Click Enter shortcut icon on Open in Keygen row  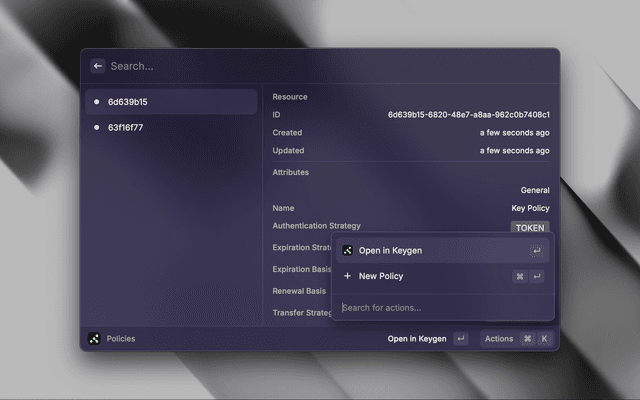click(x=537, y=251)
